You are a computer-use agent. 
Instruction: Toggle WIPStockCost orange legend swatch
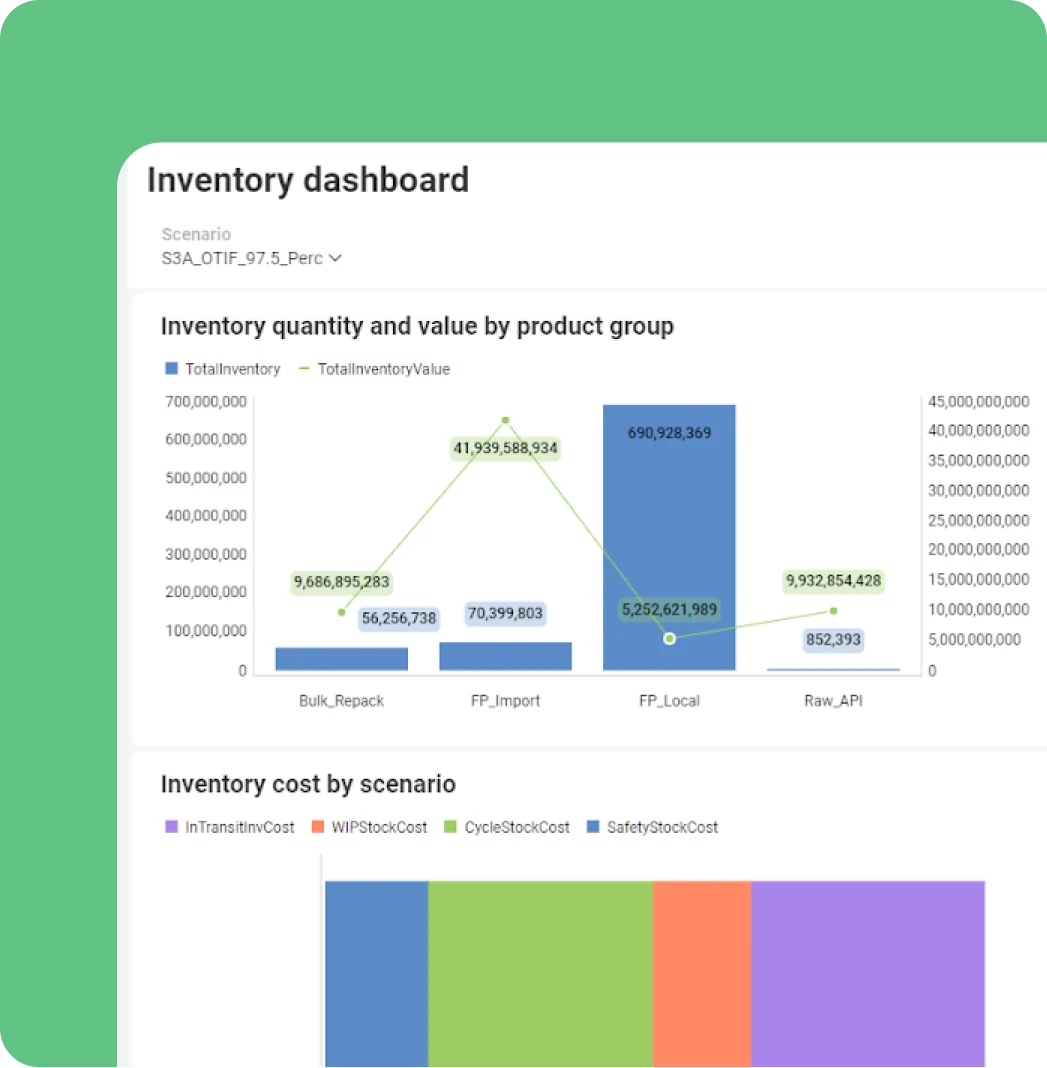pyautogui.click(x=317, y=826)
